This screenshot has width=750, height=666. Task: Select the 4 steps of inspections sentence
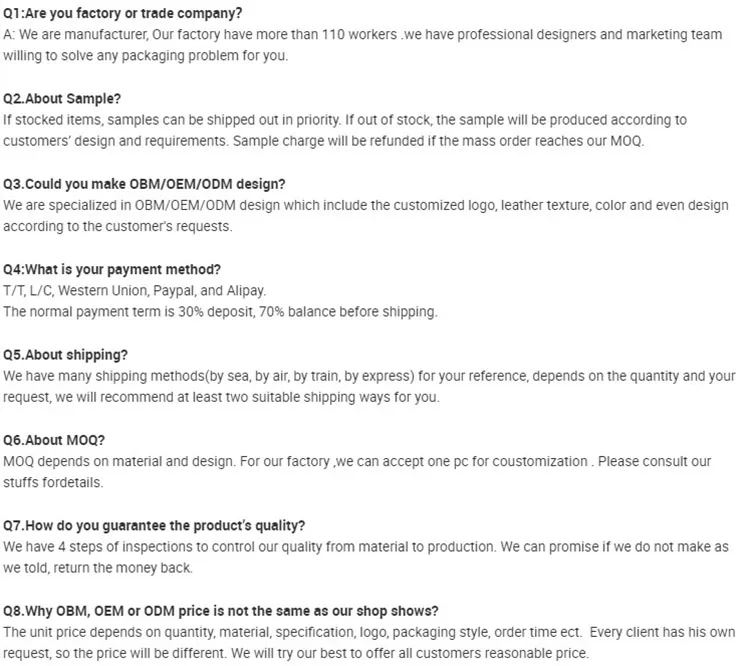pyautogui.click(x=249, y=547)
